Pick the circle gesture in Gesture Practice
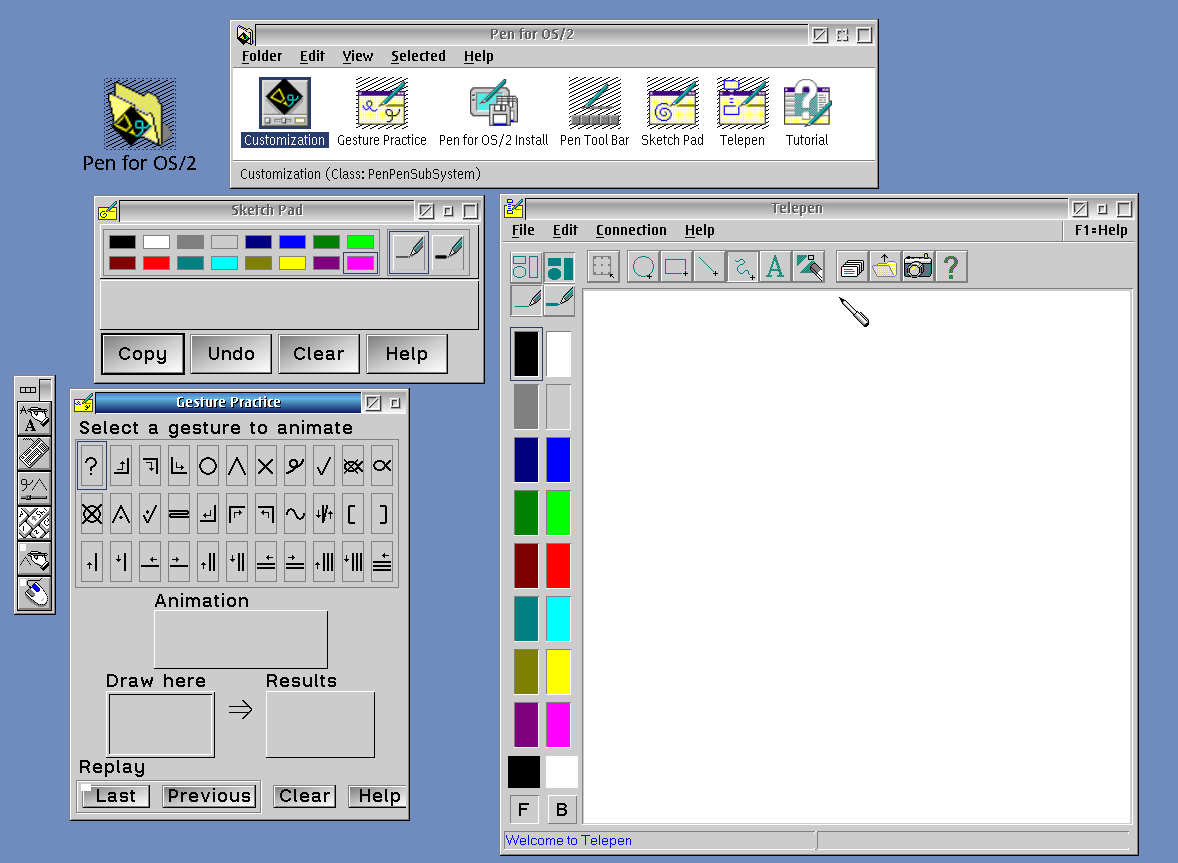Screen dimensions: 1178x863 (208, 466)
